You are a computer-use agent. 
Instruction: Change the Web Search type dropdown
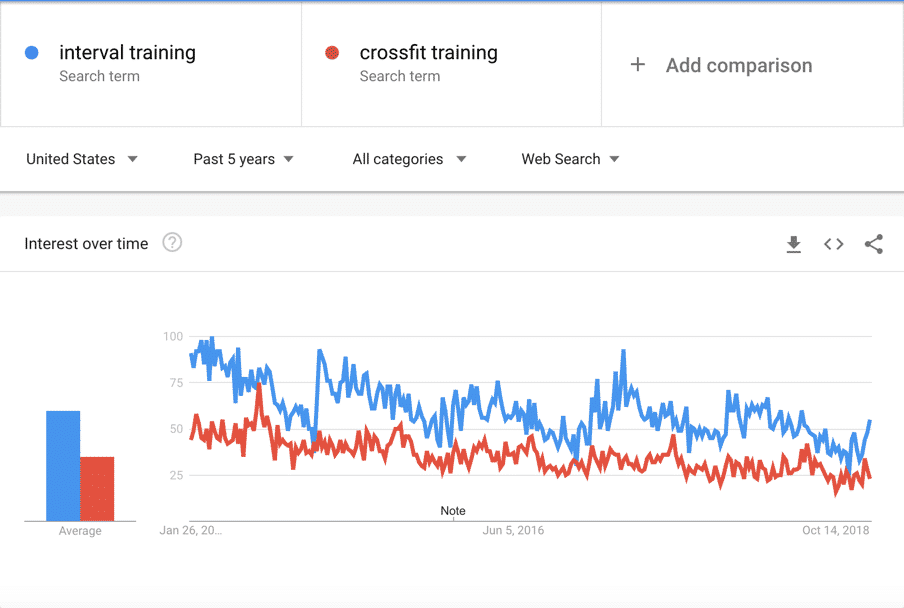(x=570, y=159)
